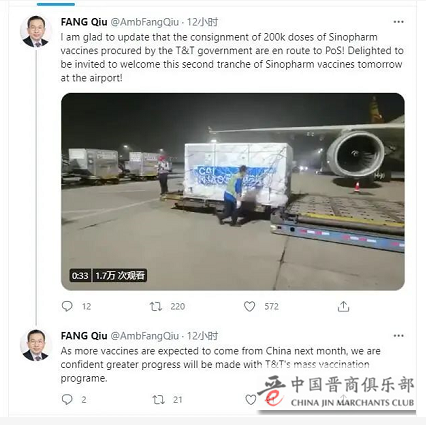This screenshot has height=425, width=426.
Task: Retweet the Sinopharm vaccines consignment tweet
Action: 155,306
